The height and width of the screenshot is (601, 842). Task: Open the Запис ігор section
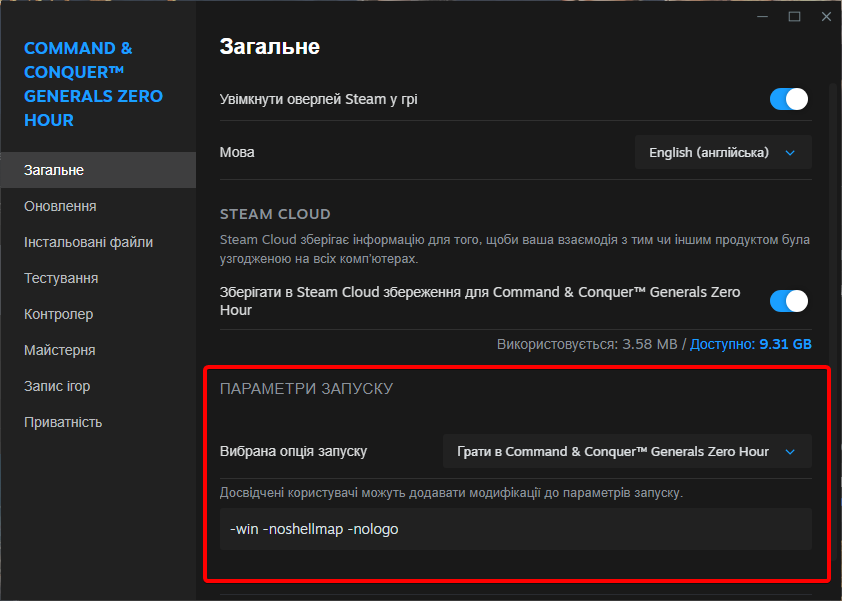98,386
